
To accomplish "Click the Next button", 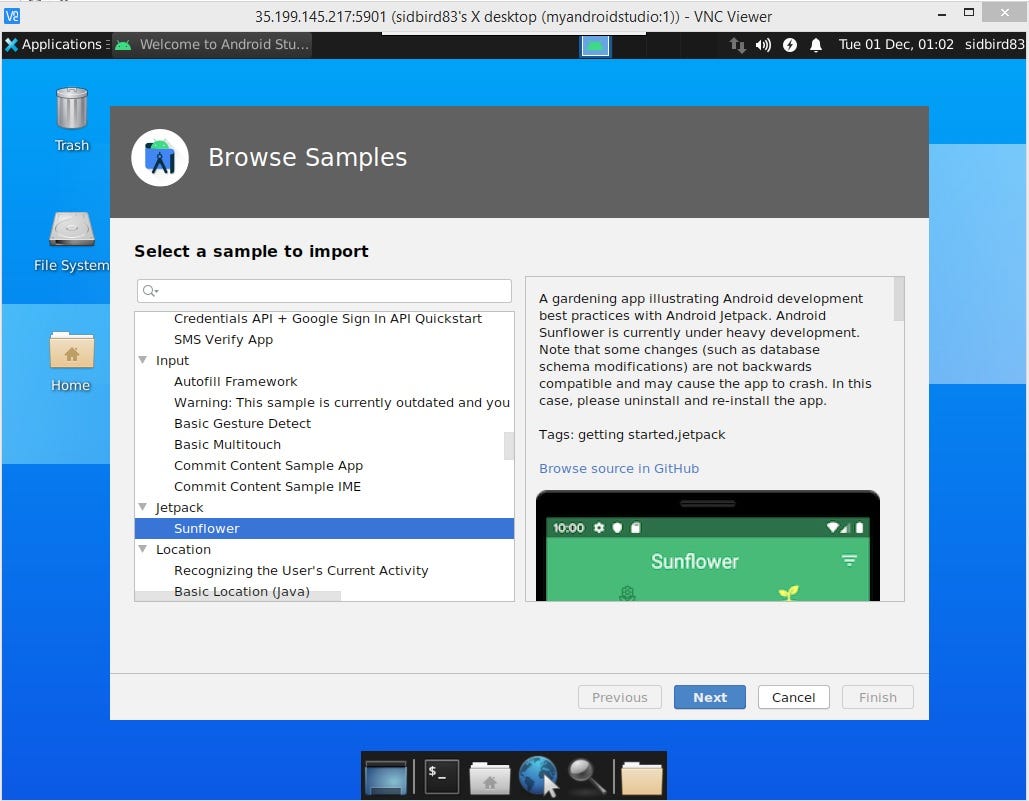I will coord(709,697).
